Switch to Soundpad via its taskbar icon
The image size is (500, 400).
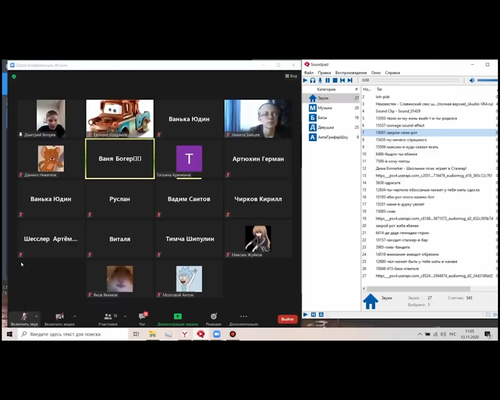(201, 334)
